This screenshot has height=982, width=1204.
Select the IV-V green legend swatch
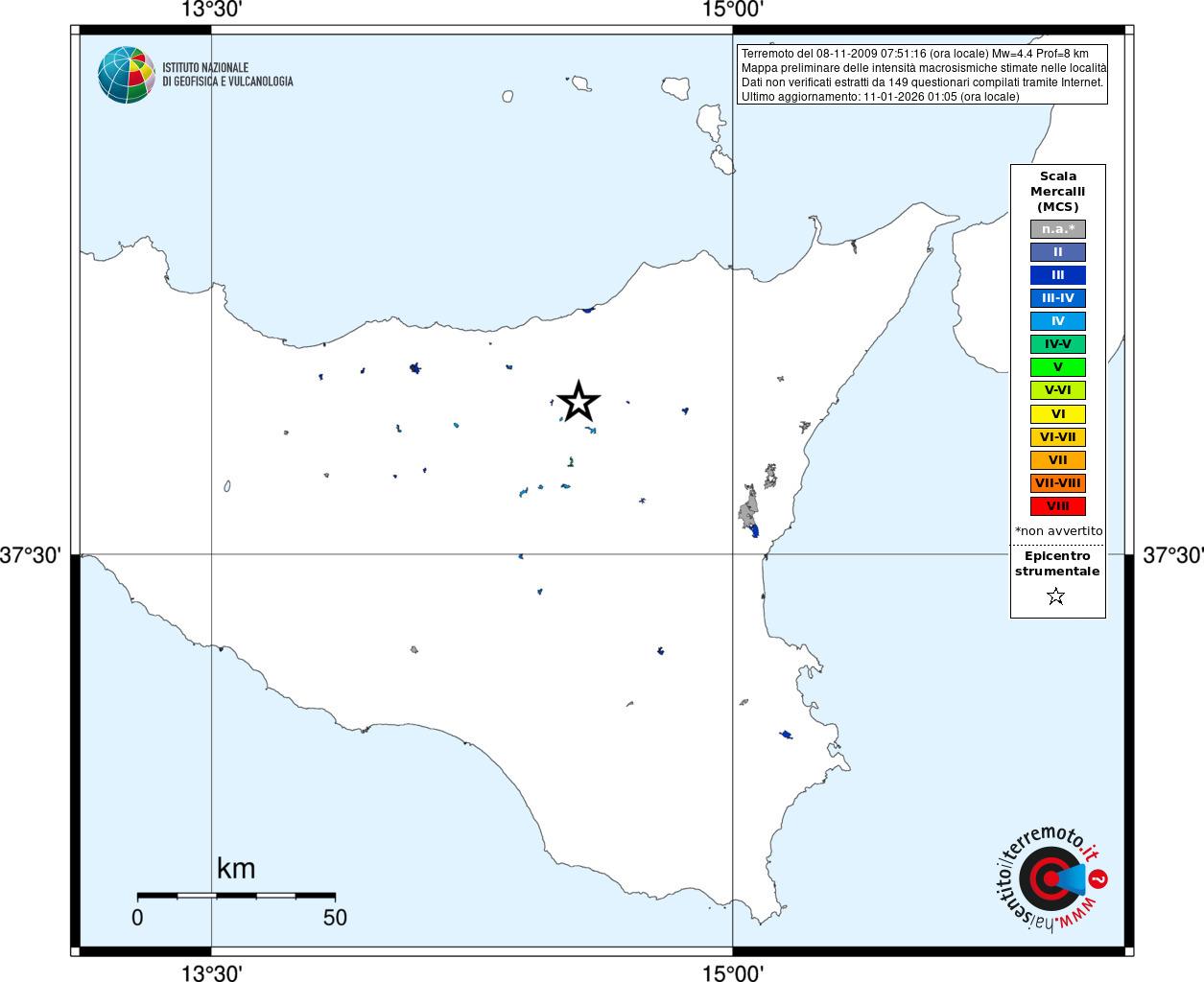point(1058,344)
